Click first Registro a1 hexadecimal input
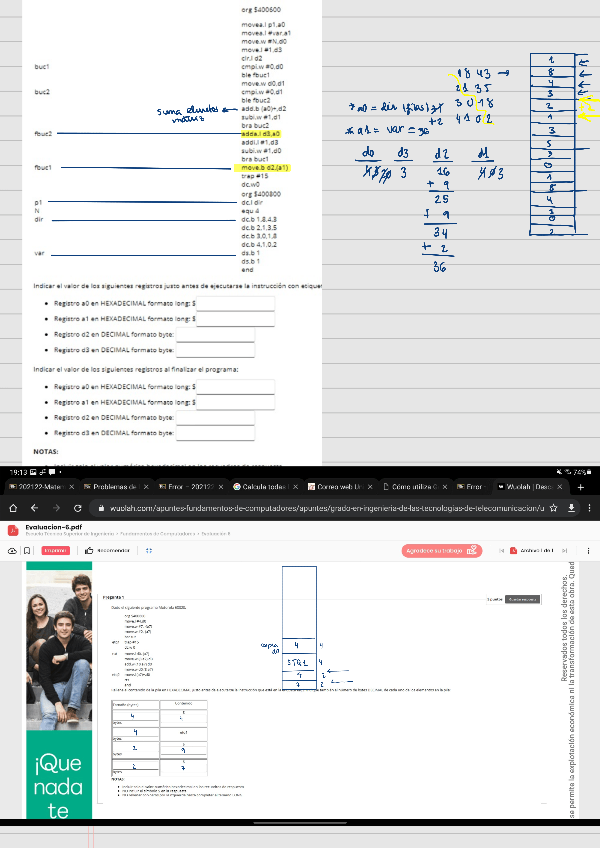This screenshot has width=600, height=848. 235,319
